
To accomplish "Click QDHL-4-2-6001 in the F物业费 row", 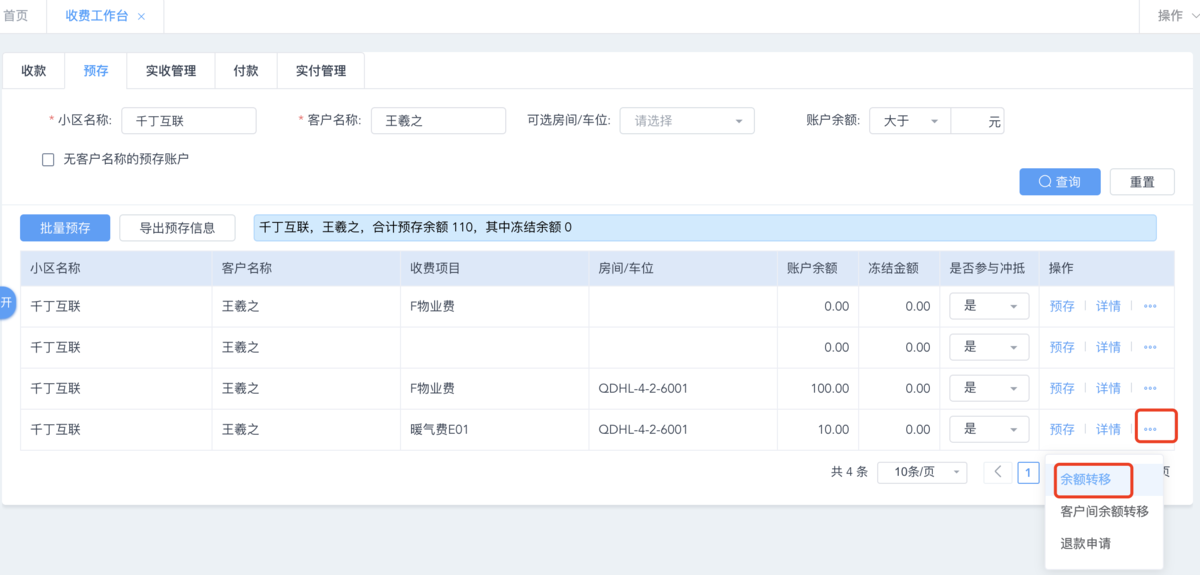I will pyautogui.click(x=643, y=388).
